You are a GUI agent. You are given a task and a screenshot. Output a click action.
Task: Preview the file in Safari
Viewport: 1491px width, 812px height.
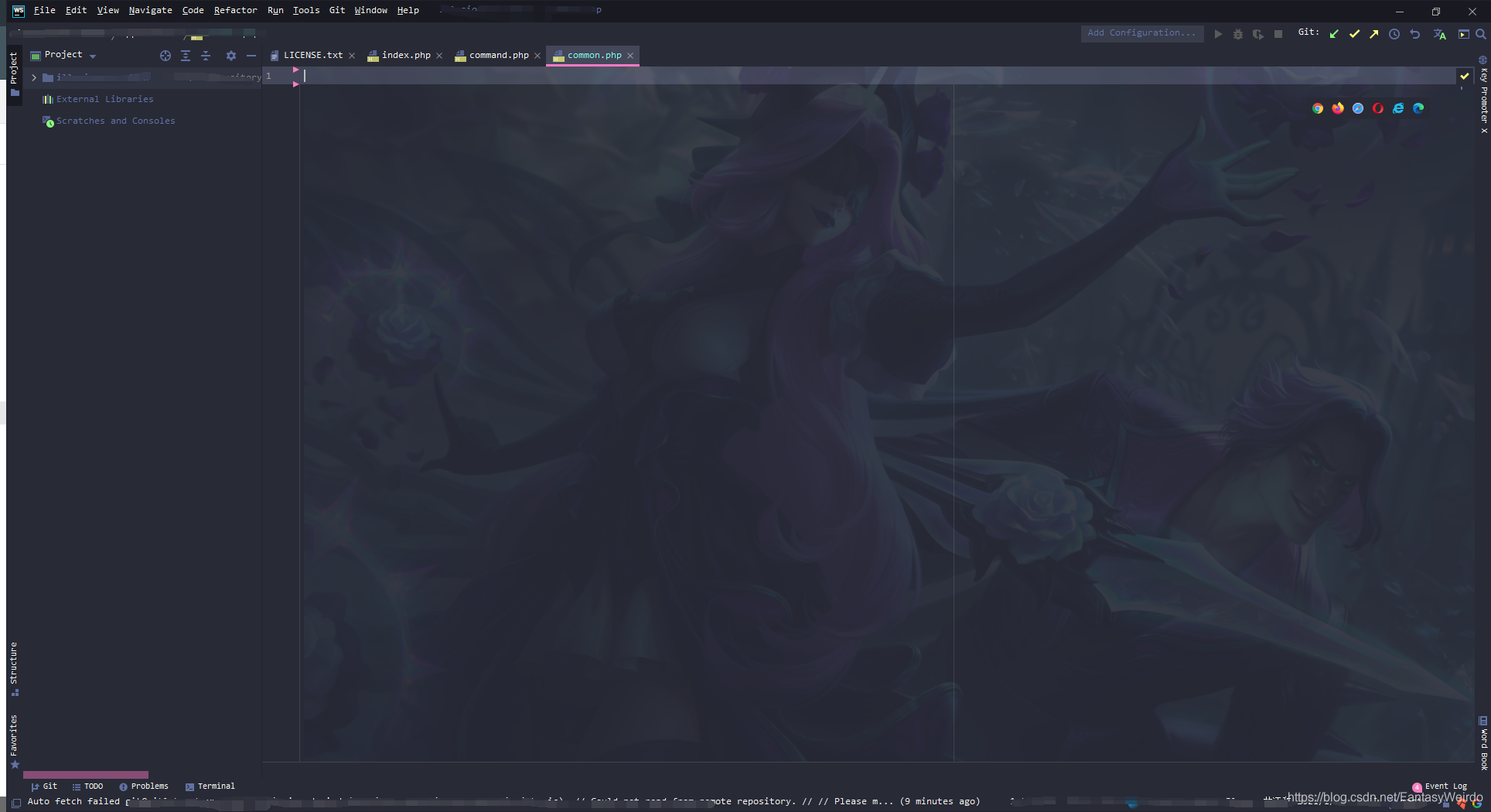click(x=1358, y=108)
